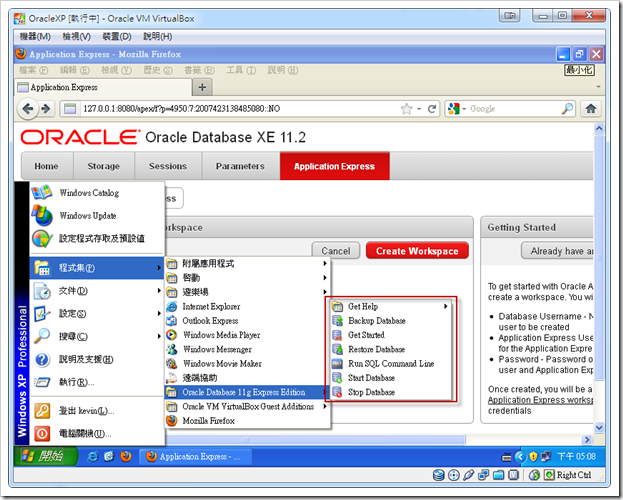This screenshot has height=500, width=623.
Task: Click Internet Explorer quick launch icon
Action: 92,456
